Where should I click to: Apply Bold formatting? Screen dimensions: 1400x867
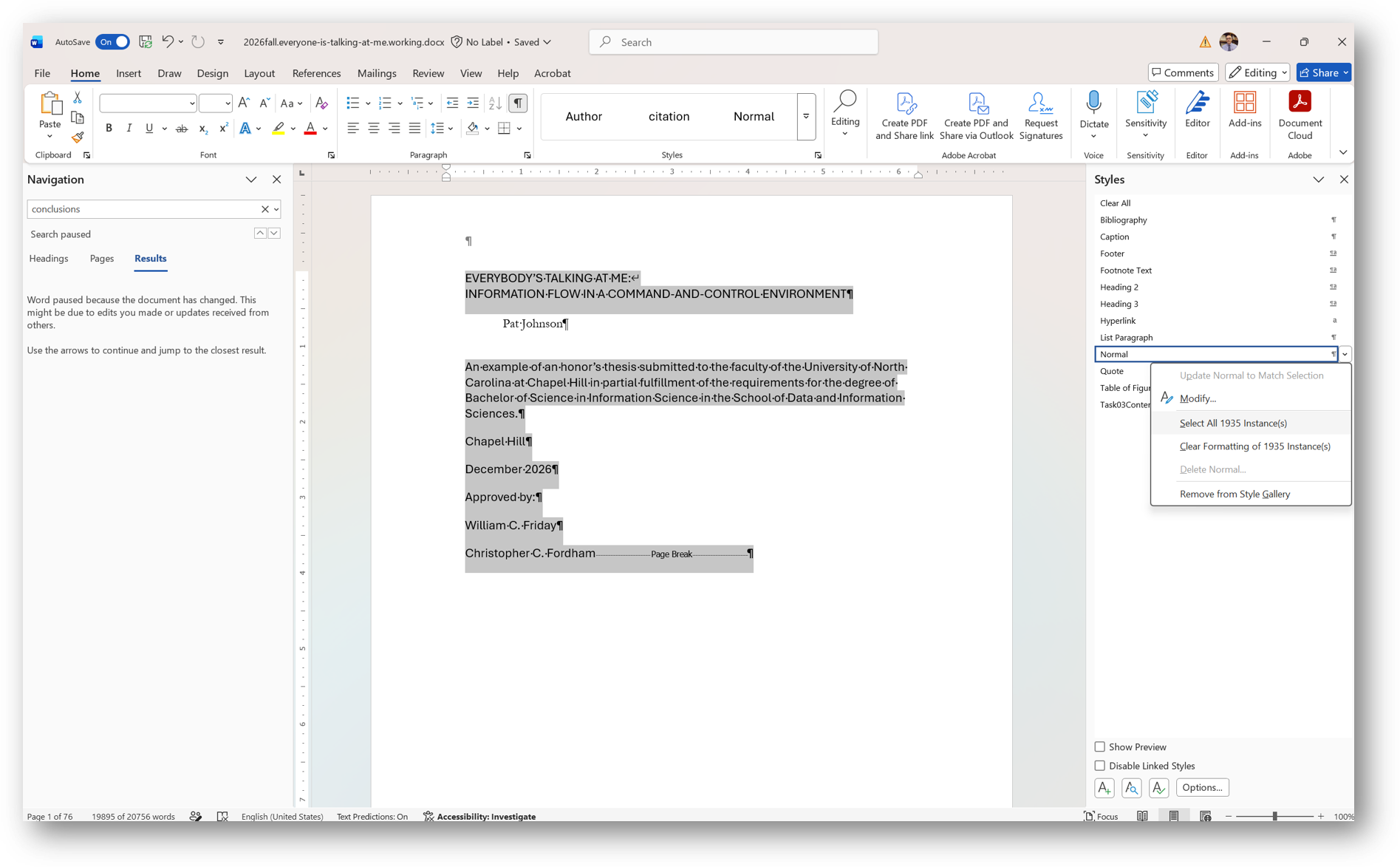(x=109, y=128)
